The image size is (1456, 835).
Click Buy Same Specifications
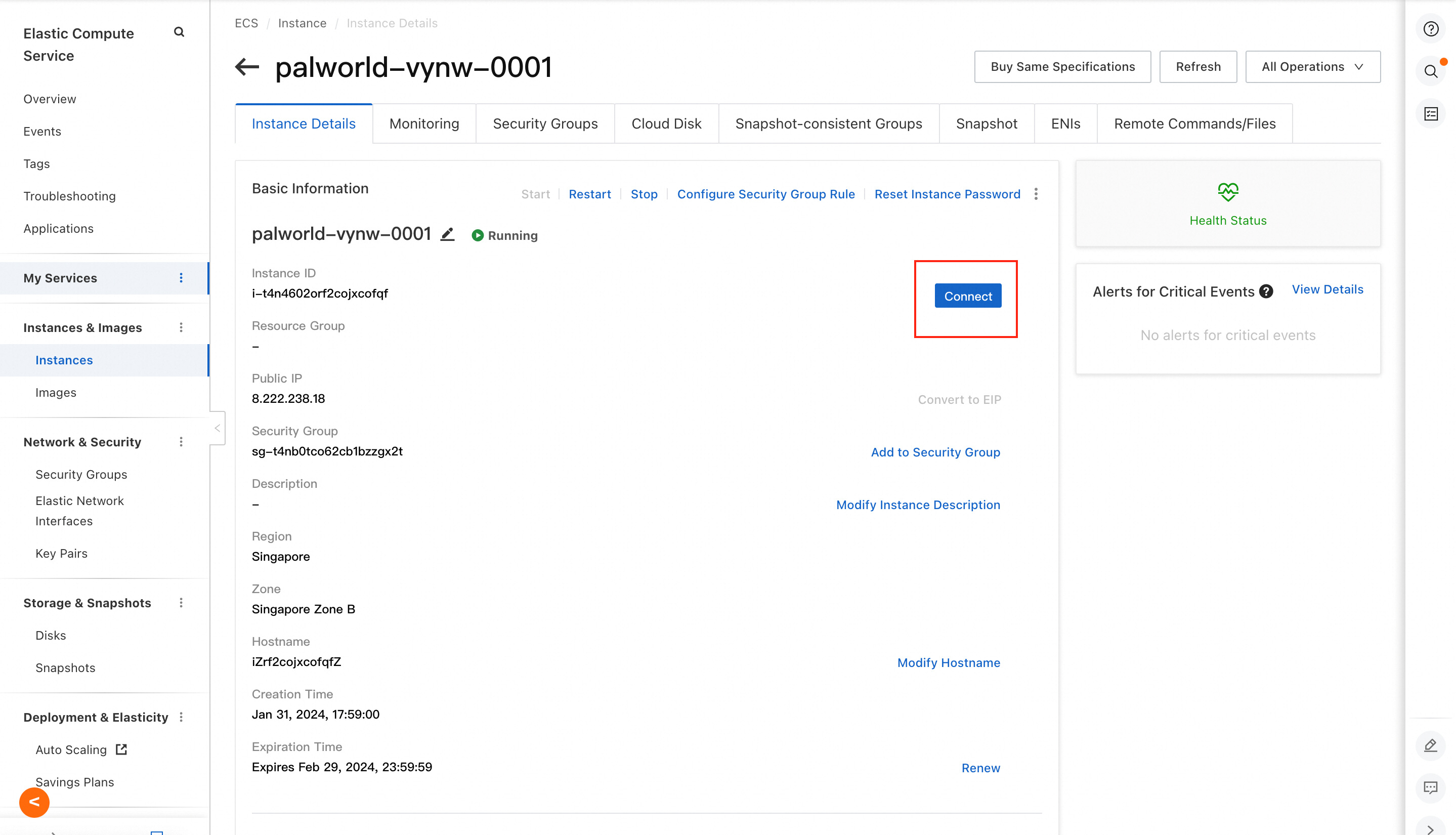point(1063,66)
